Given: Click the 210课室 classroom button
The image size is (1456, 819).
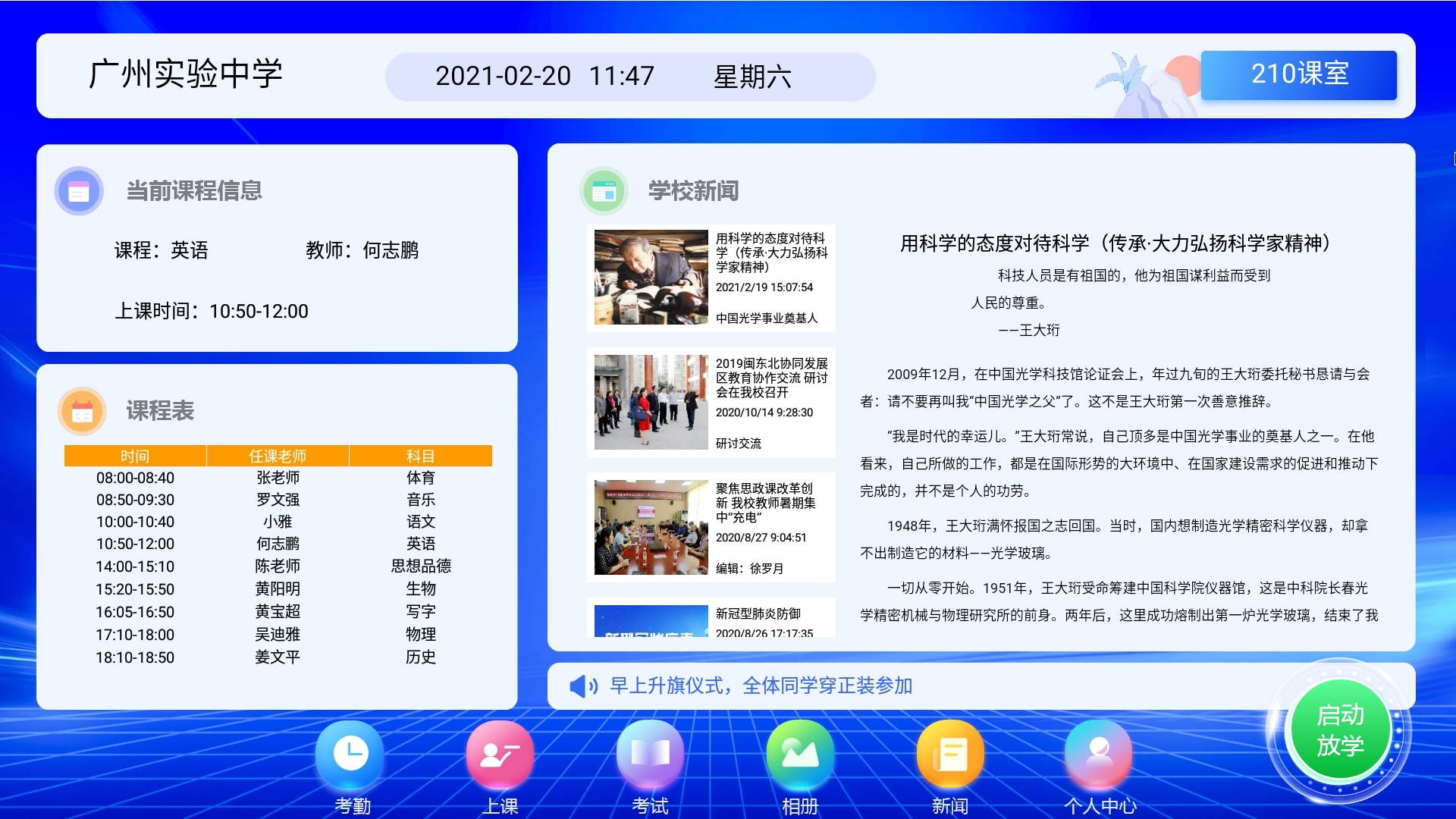Looking at the screenshot, I should pos(1299,74).
